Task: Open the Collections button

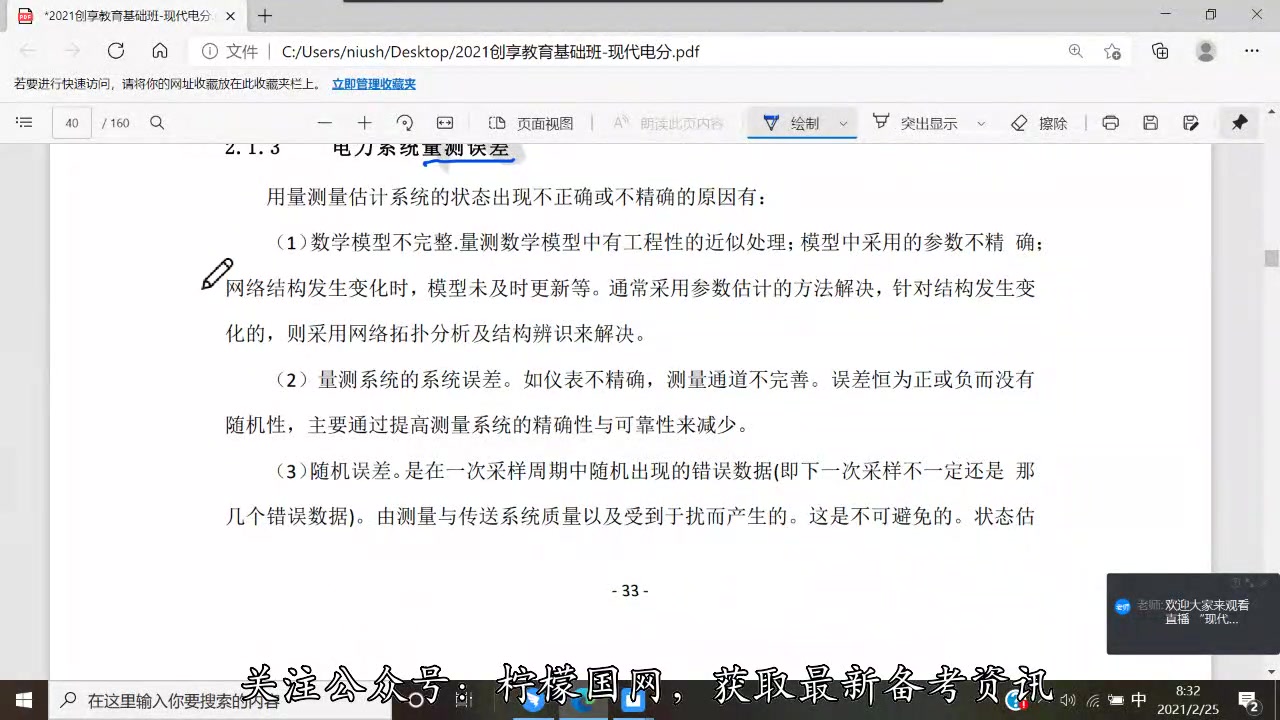Action: coord(1160,51)
